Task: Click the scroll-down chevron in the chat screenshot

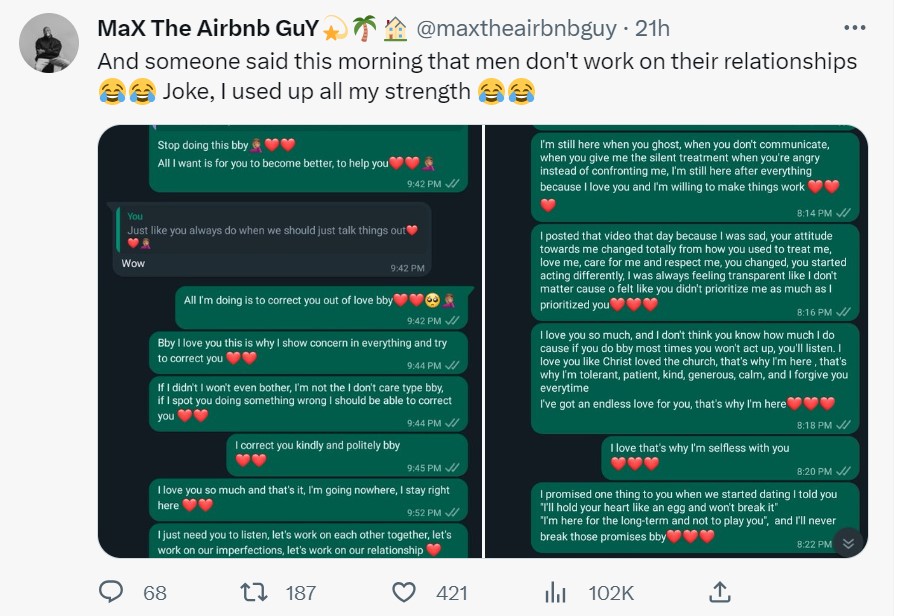Action: [x=848, y=543]
